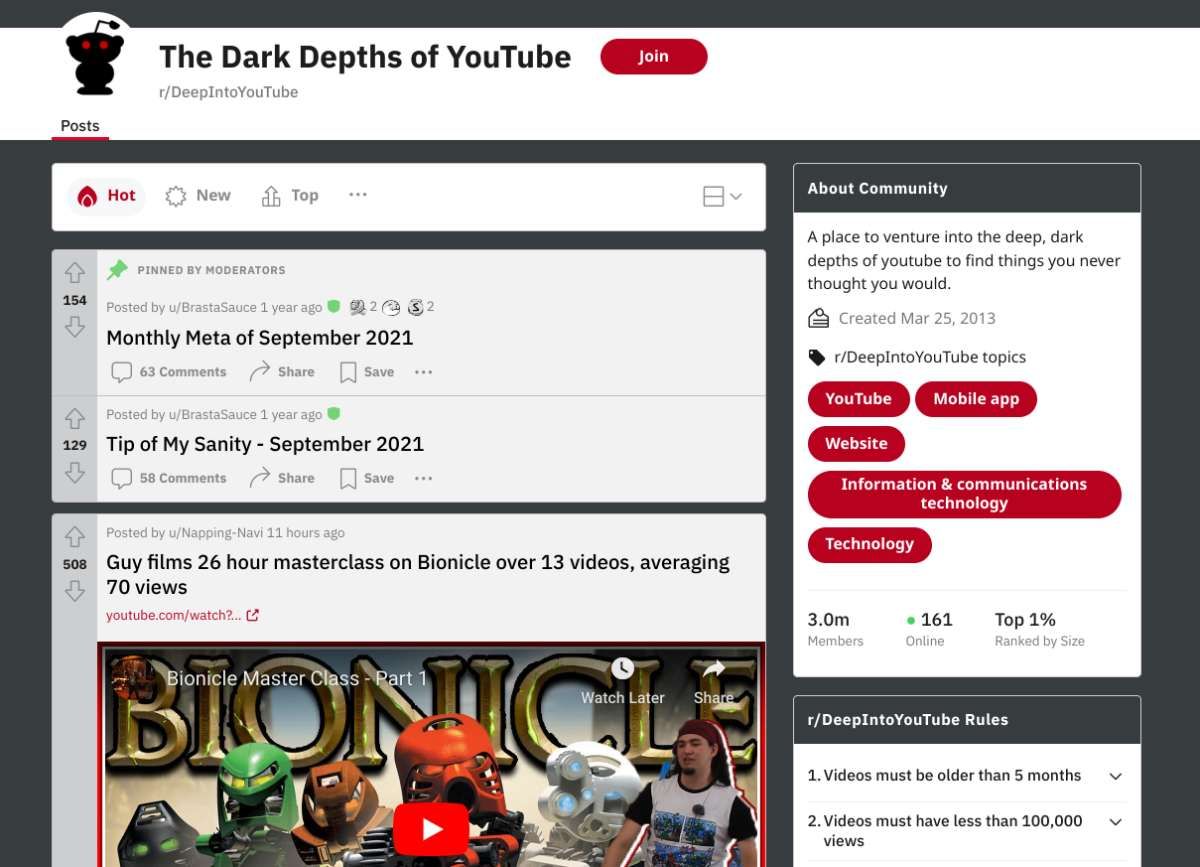Share the Monthly Meta of September 2021 post
The width and height of the screenshot is (1200, 867).
(282, 372)
